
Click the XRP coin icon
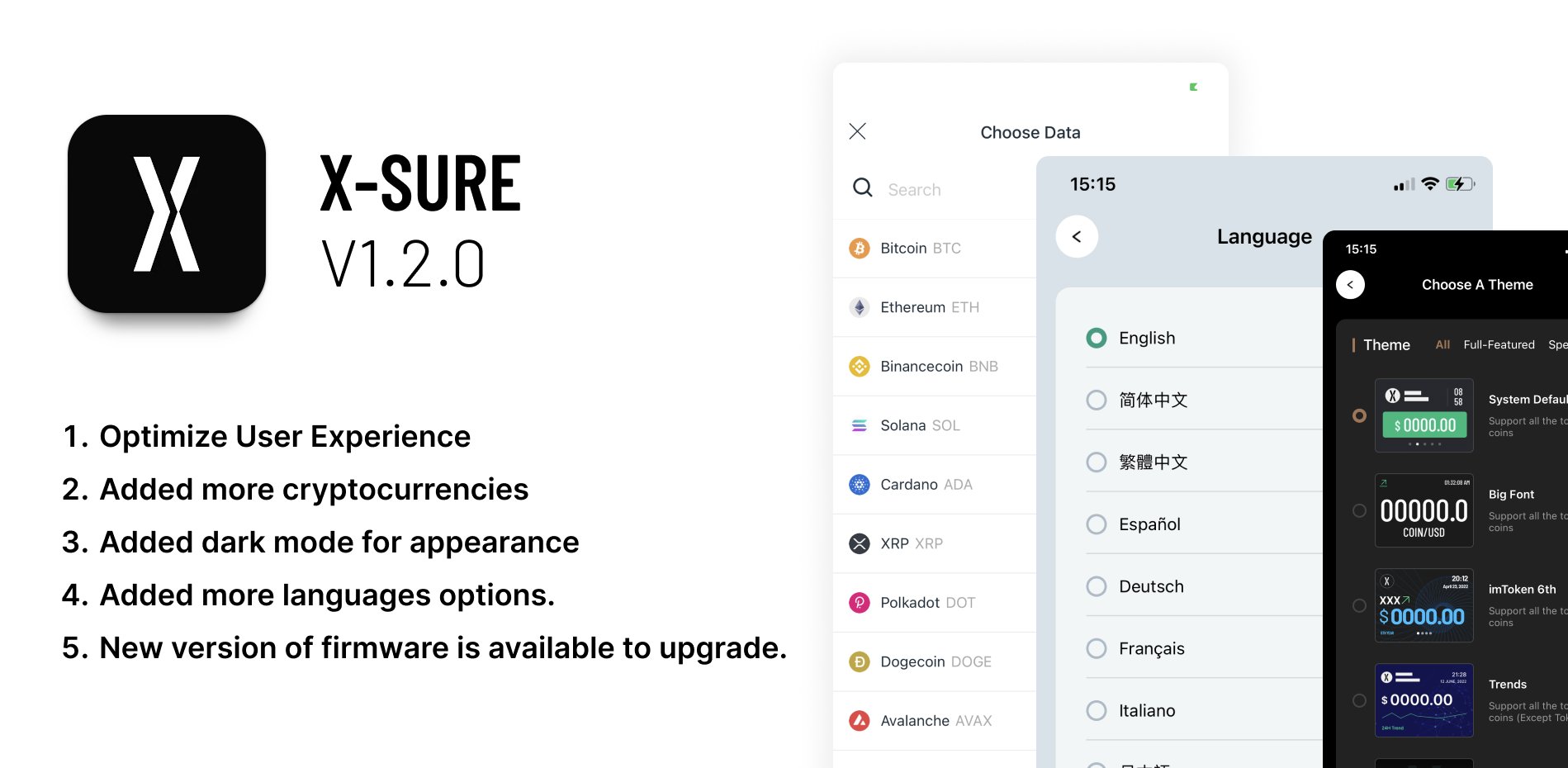(860, 543)
